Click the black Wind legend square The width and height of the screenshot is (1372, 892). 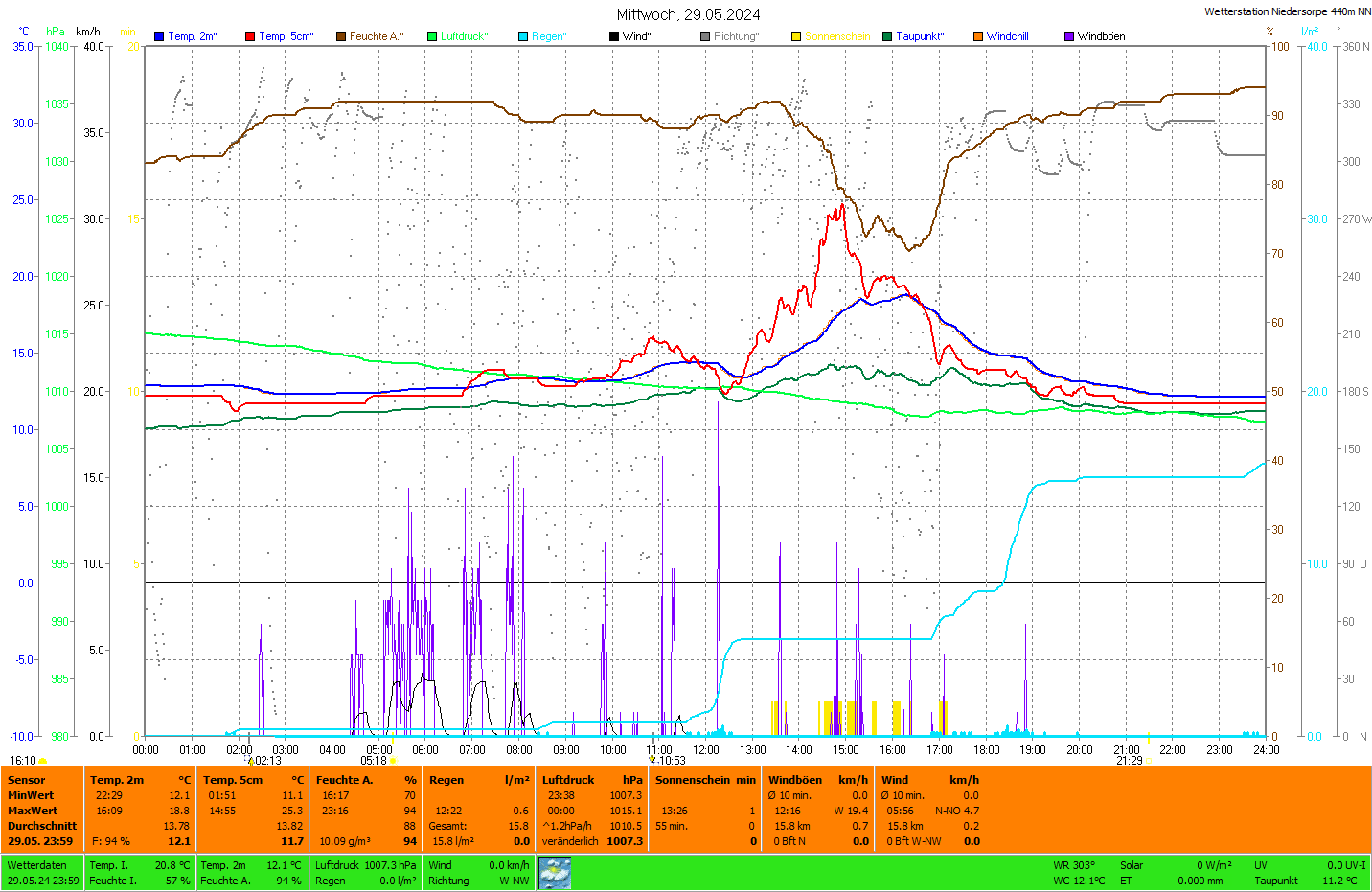(614, 36)
